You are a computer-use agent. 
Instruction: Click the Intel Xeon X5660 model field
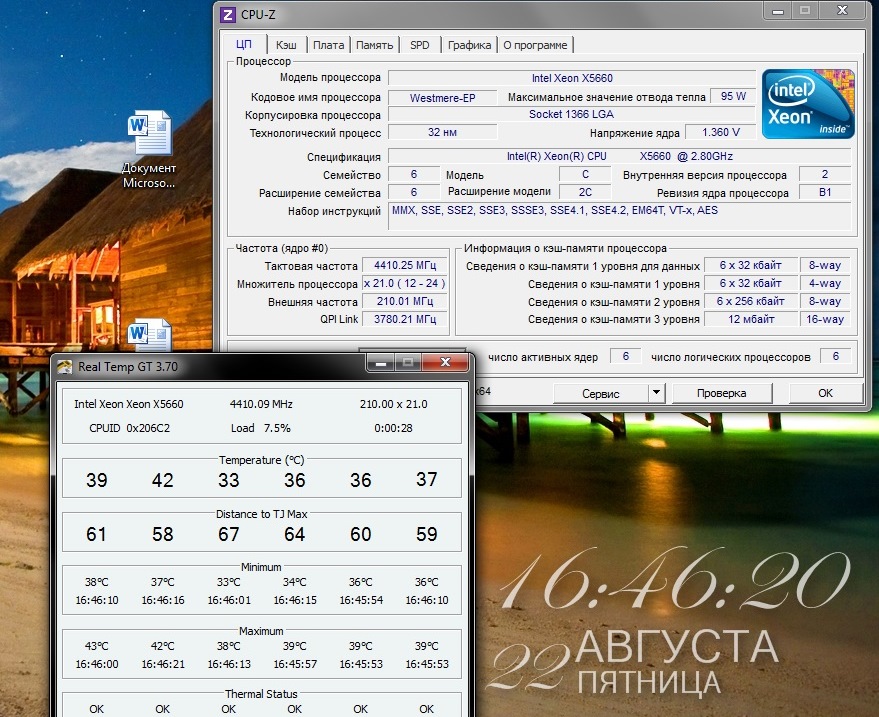point(572,78)
